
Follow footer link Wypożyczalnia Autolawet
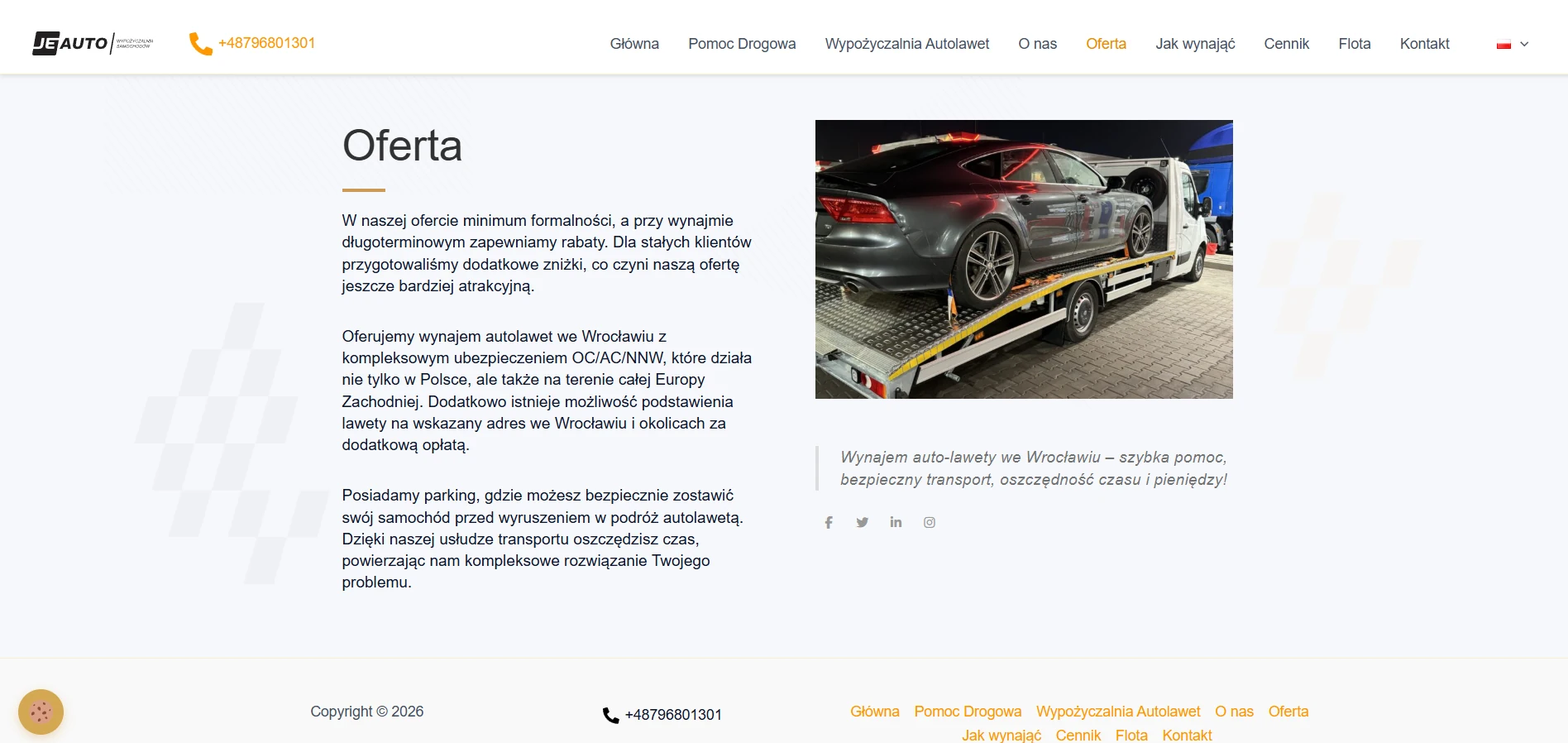click(1118, 712)
